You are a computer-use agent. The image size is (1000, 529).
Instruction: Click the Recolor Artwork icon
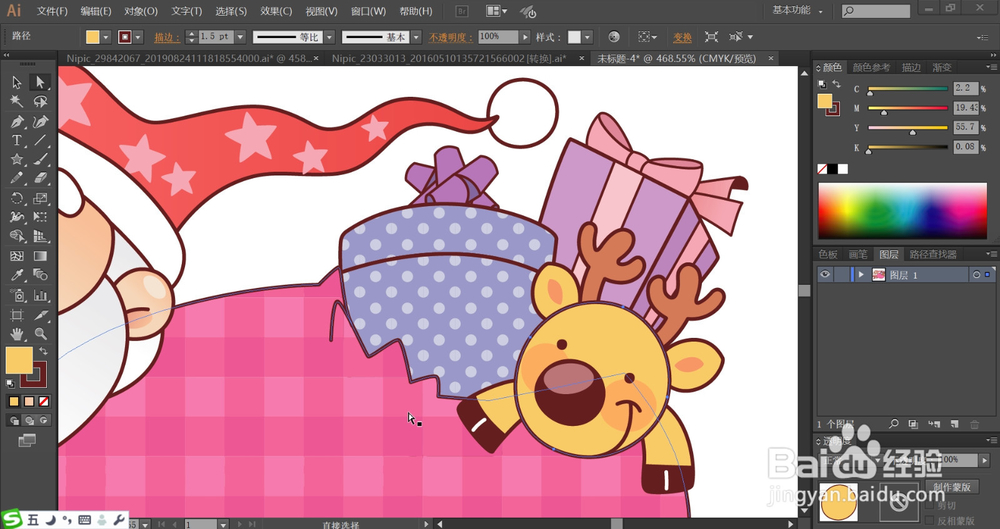pos(614,37)
